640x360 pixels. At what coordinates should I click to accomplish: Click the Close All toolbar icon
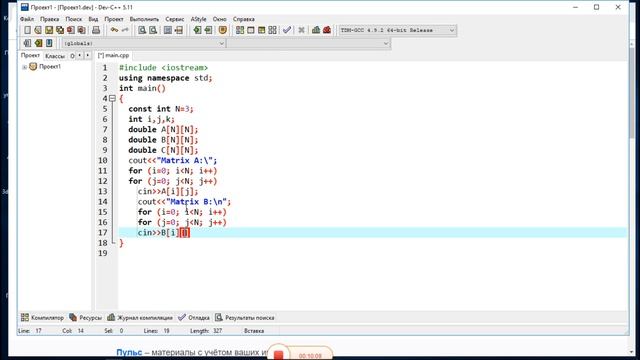[x=82, y=30]
